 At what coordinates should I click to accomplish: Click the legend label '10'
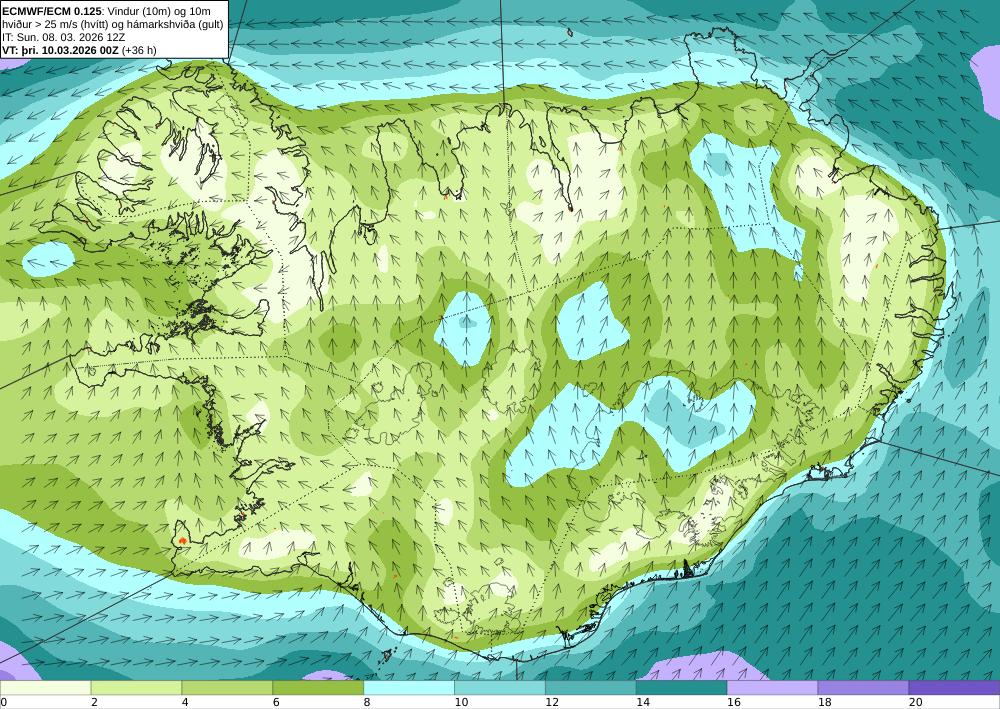[x=461, y=702]
